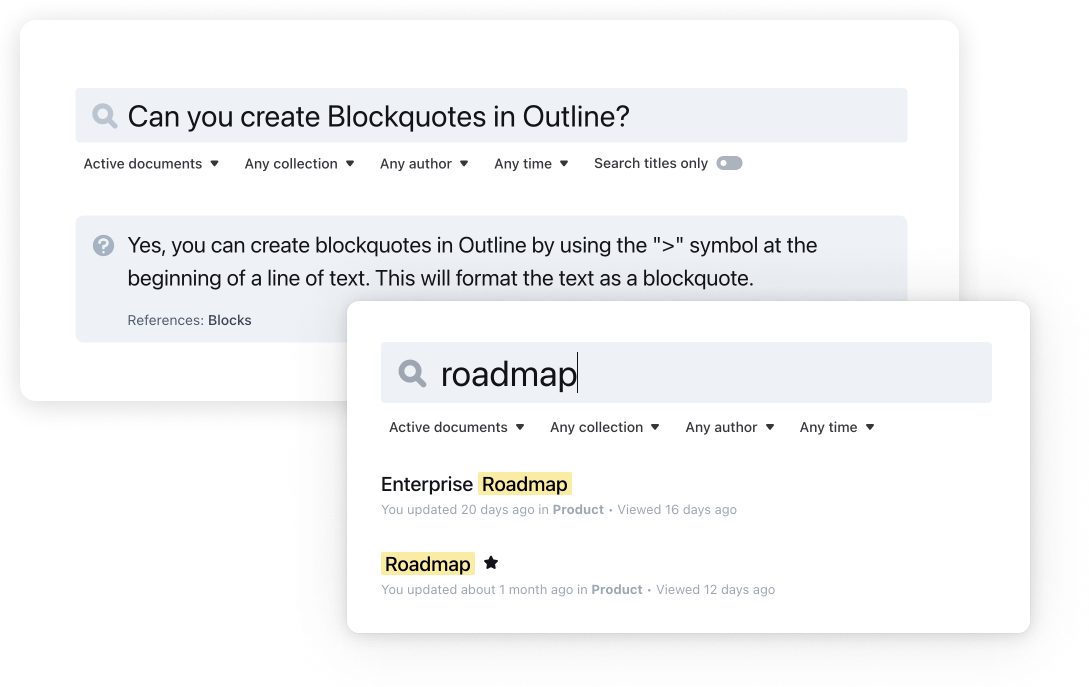Click the question mark answer icon
Screen dimensions: 1089x687
click(103, 245)
